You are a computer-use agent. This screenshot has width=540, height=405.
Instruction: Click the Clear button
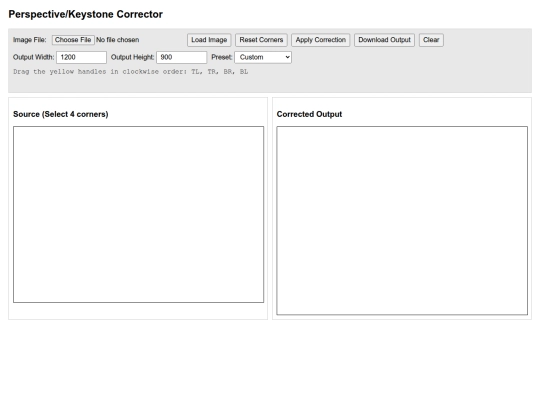pos(431,40)
